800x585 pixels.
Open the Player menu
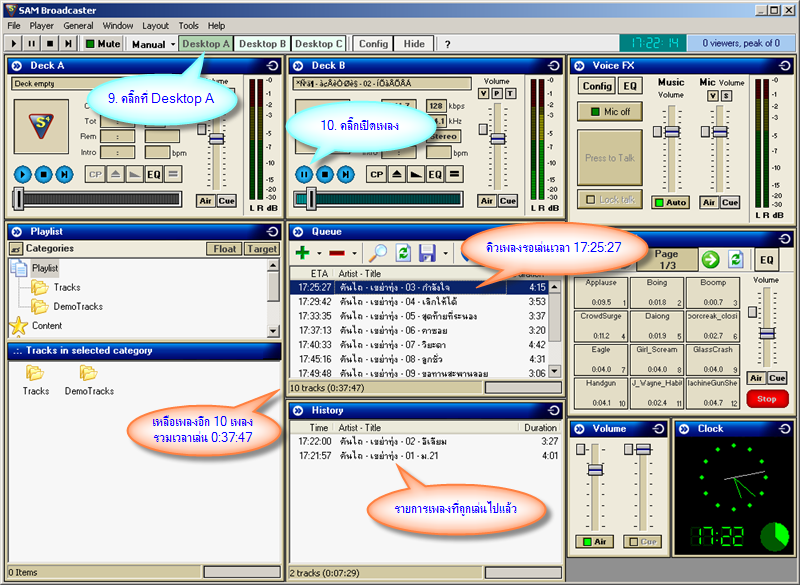[41, 26]
